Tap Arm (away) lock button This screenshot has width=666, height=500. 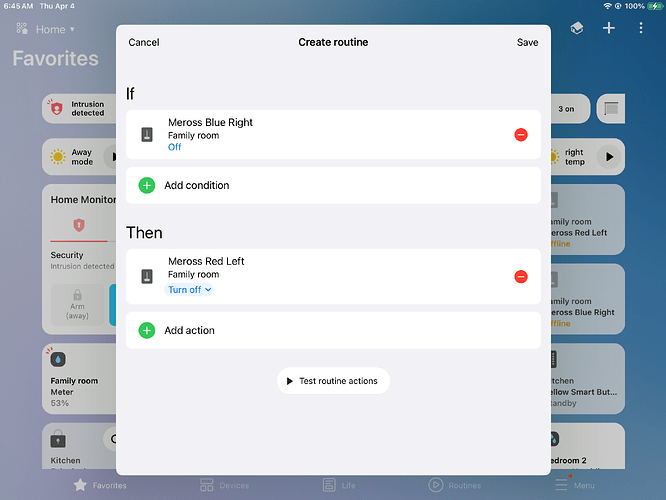click(77, 305)
